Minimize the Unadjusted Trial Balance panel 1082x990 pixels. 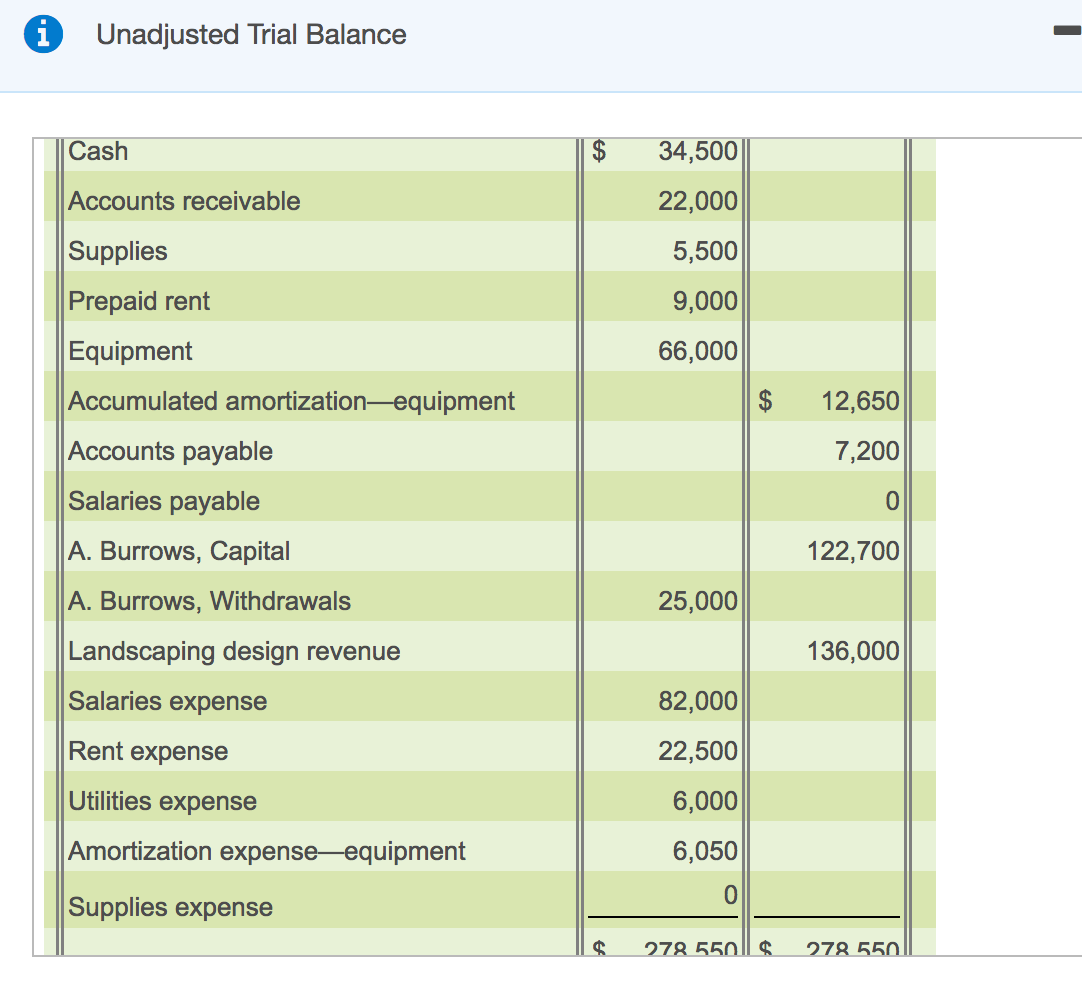click(x=1067, y=30)
